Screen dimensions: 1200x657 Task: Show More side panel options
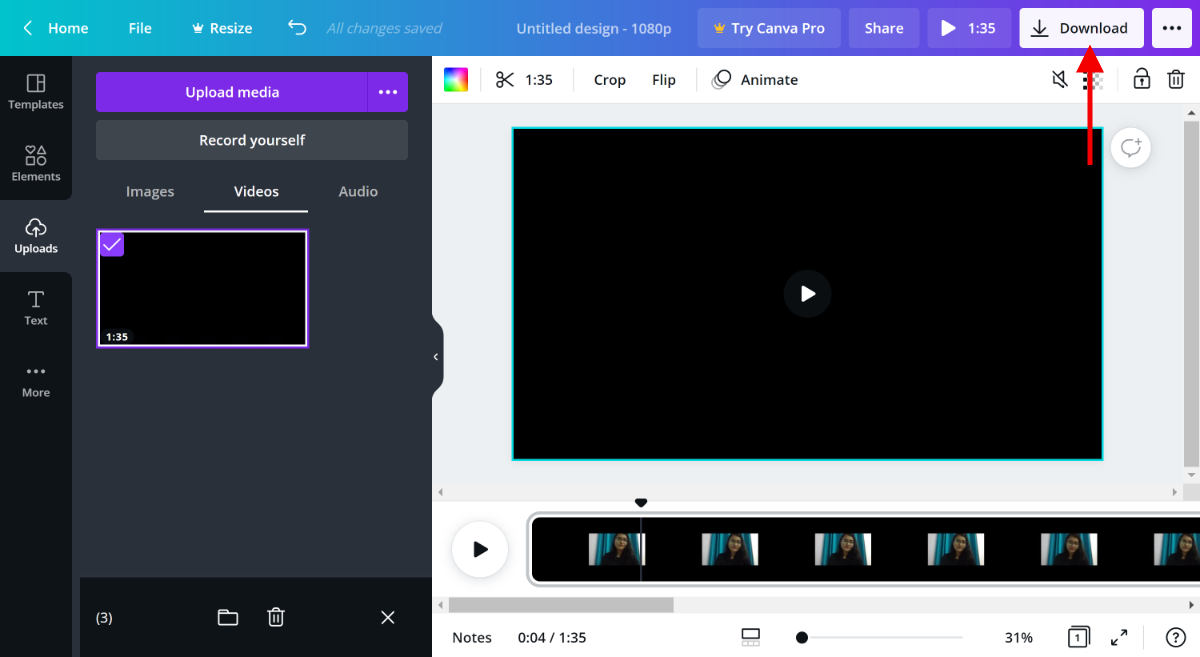36,380
